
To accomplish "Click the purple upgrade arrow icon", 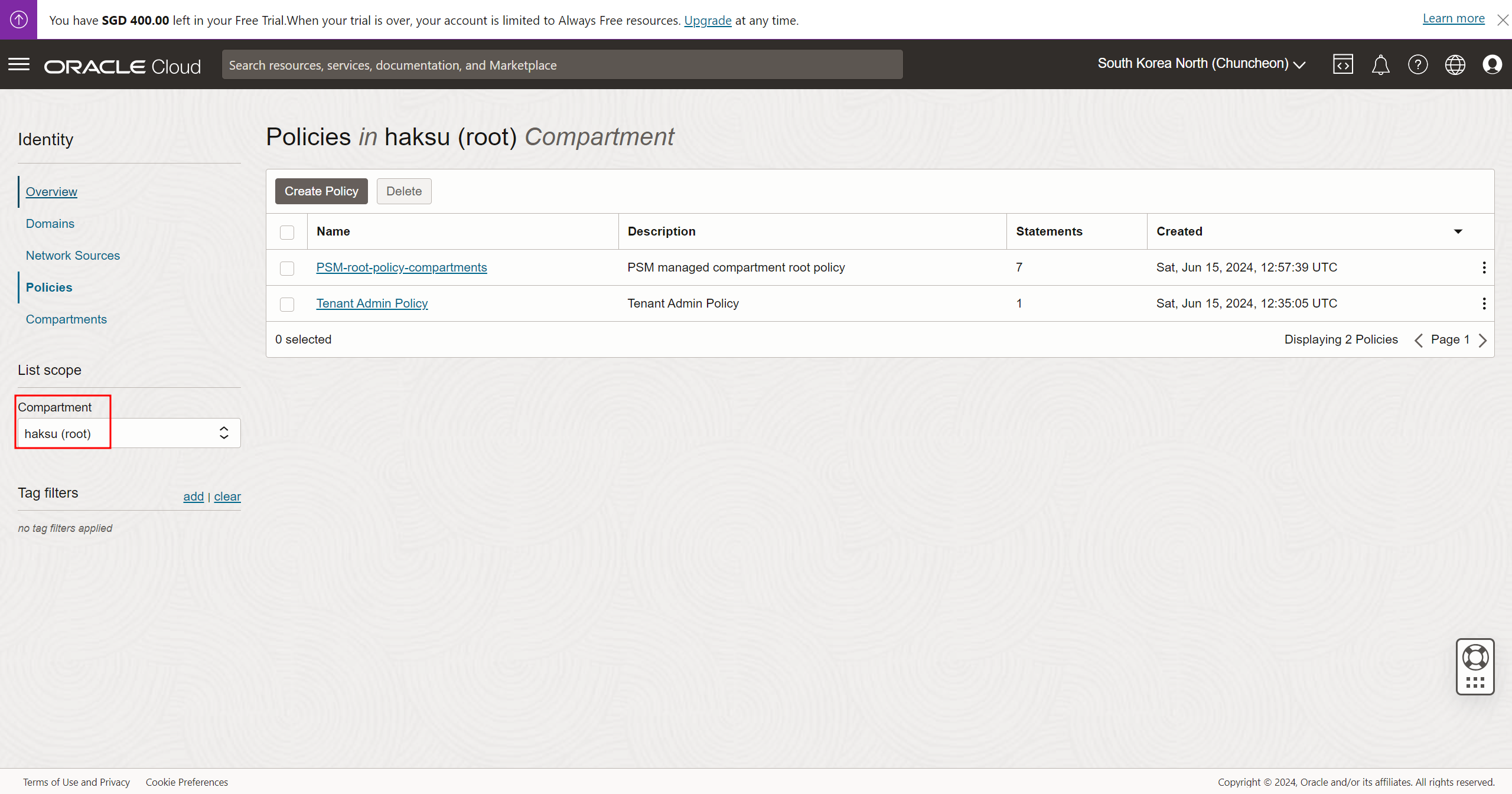I will coord(18,19).
